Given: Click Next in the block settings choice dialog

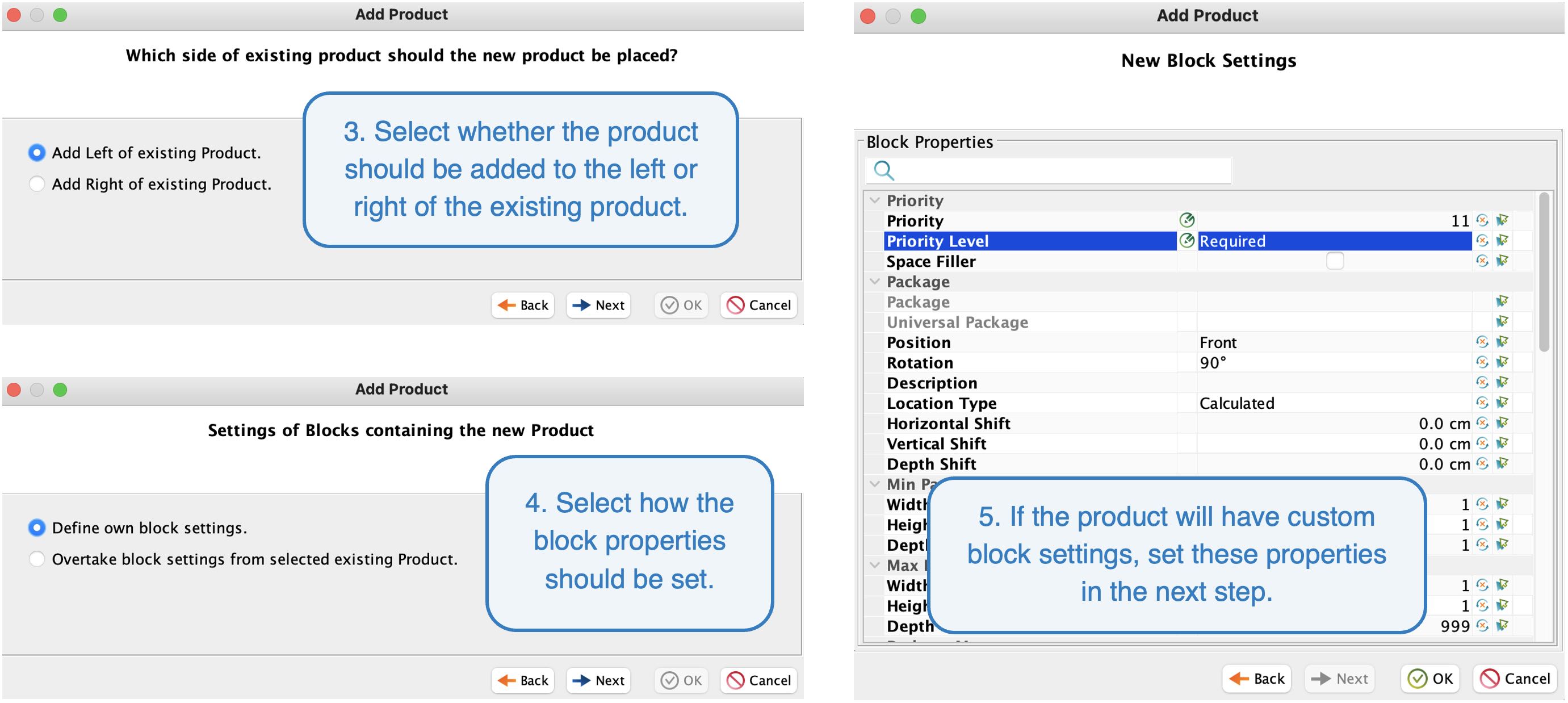Looking at the screenshot, I should point(598,680).
